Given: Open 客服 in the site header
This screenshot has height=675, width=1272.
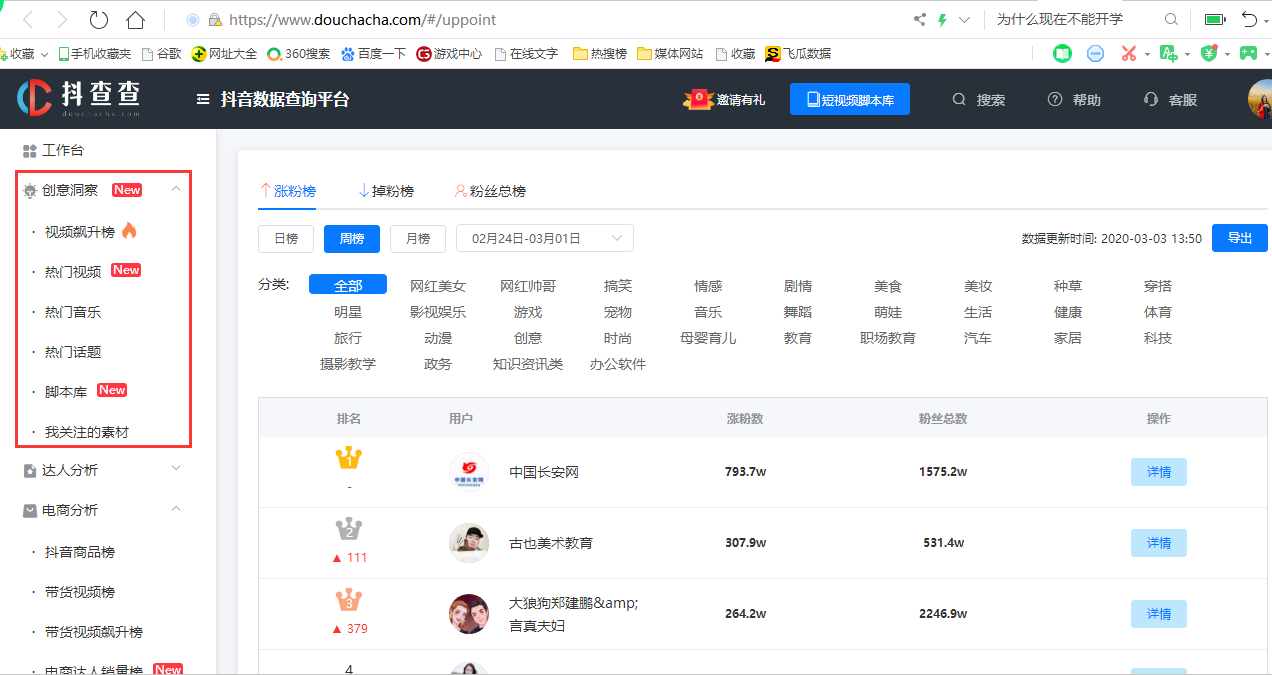Looking at the screenshot, I should pyautogui.click(x=1170, y=100).
